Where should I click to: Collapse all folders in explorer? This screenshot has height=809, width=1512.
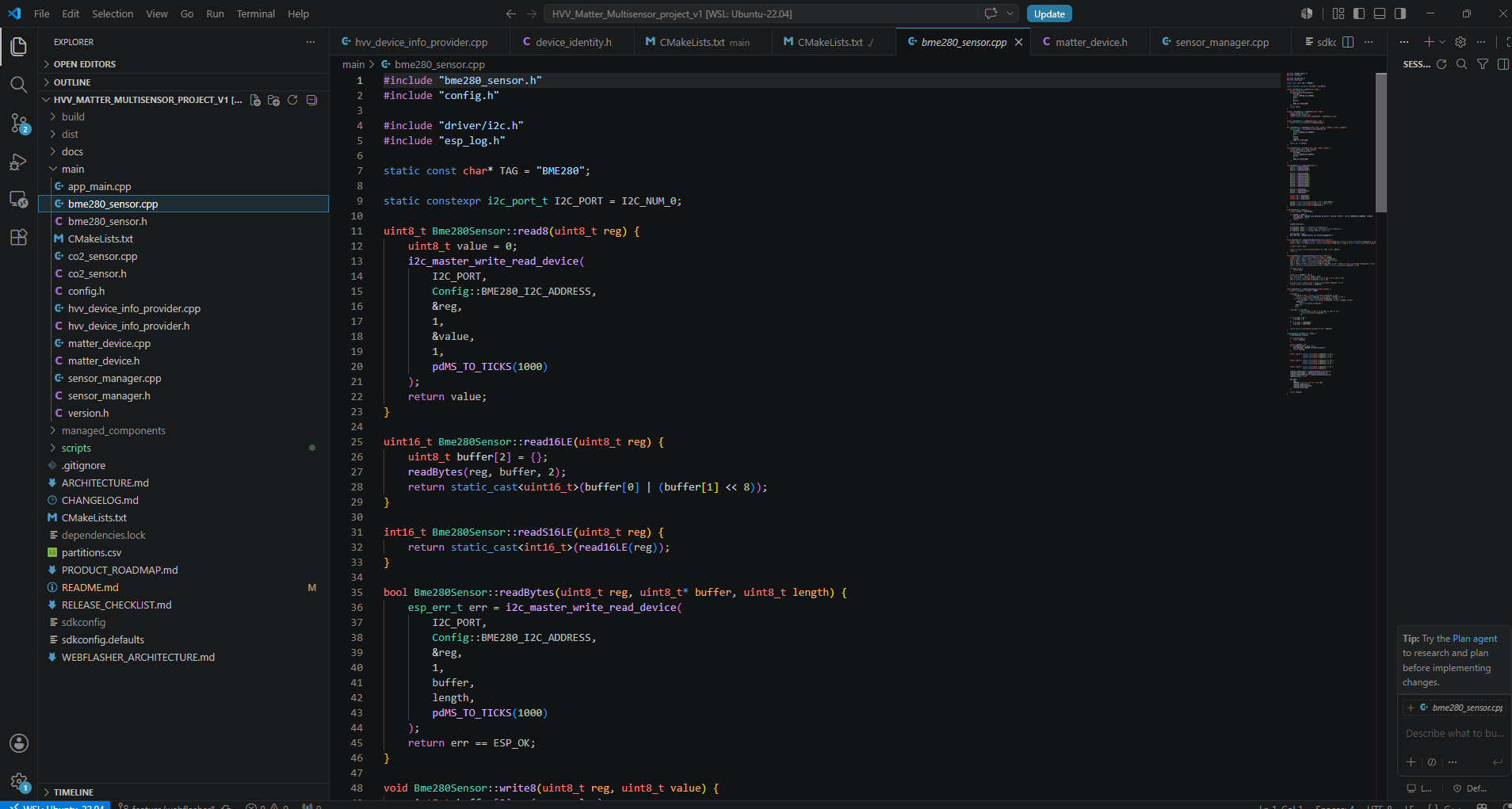(x=311, y=100)
